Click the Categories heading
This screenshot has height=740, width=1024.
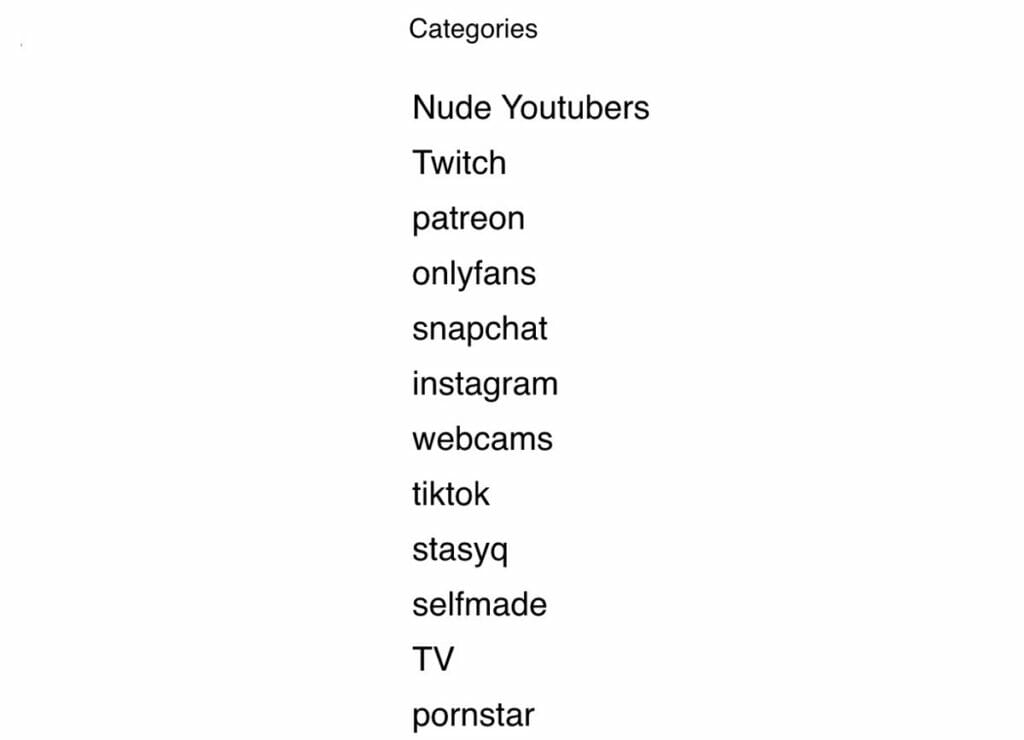tap(473, 29)
